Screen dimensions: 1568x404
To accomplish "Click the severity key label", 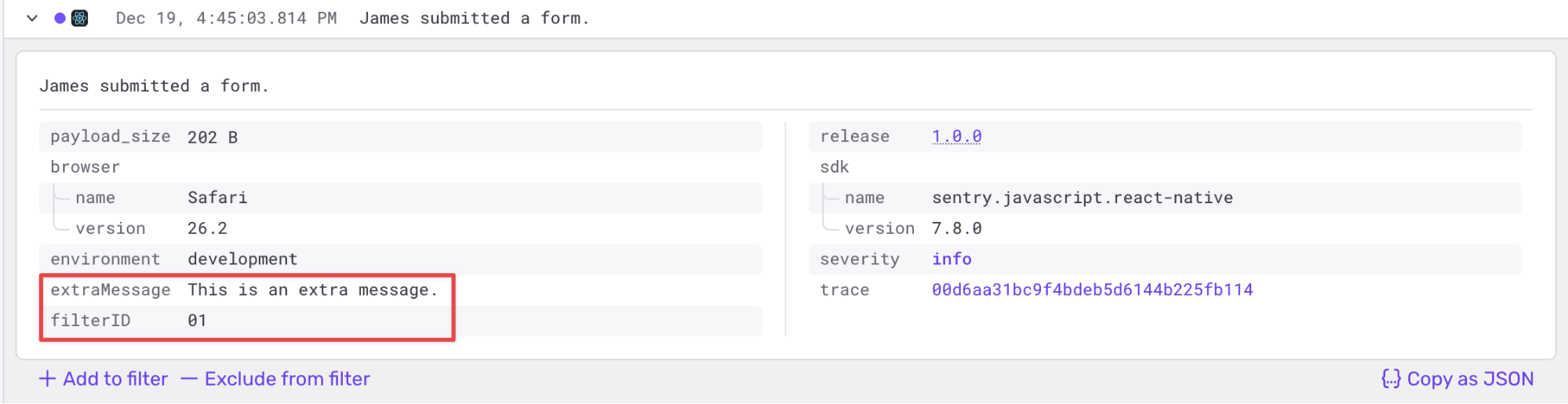I will tap(860, 260).
